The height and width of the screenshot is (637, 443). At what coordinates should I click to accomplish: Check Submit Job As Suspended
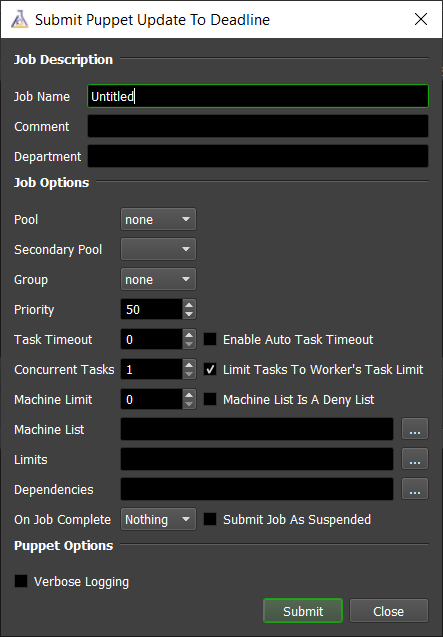coord(210,519)
